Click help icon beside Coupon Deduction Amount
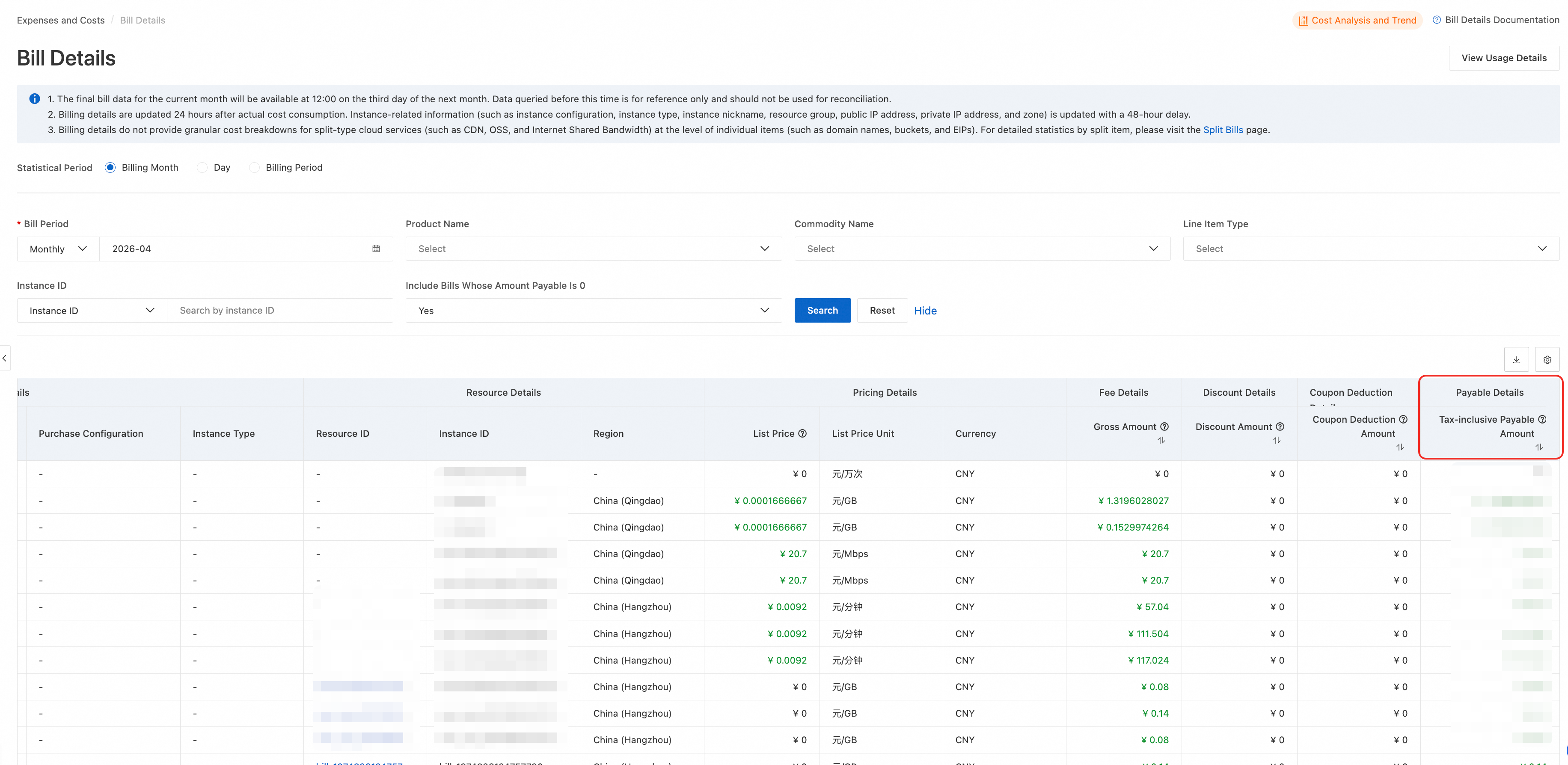 coord(1403,419)
